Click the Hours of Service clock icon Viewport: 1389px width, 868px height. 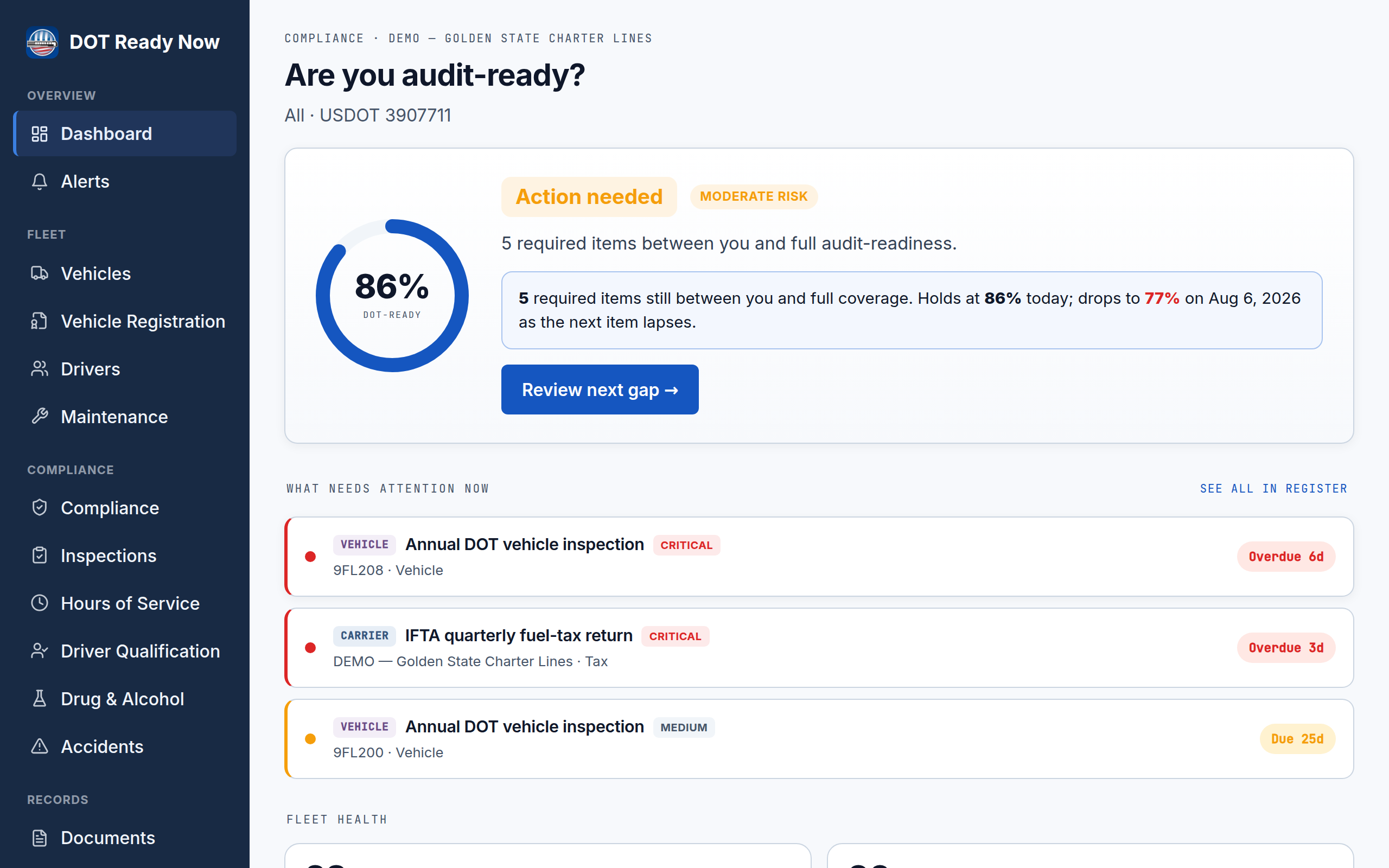40,603
